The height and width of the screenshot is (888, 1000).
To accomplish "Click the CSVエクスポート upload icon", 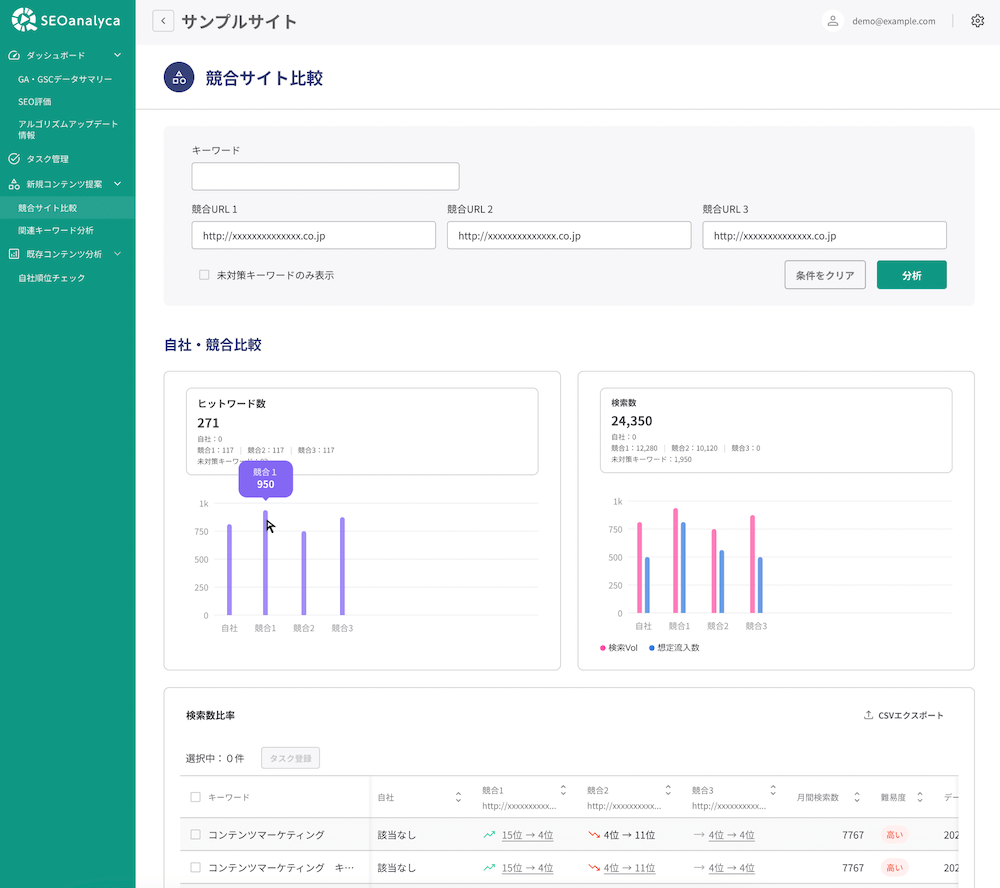I will point(868,716).
